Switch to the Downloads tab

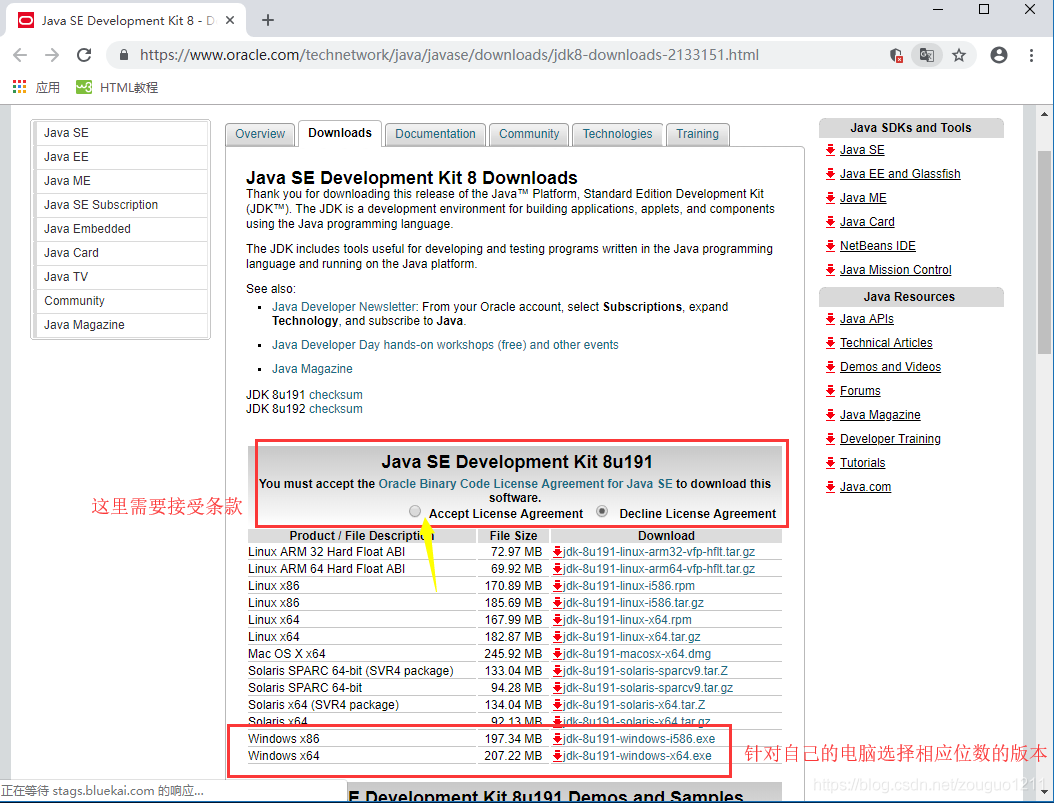coord(340,133)
